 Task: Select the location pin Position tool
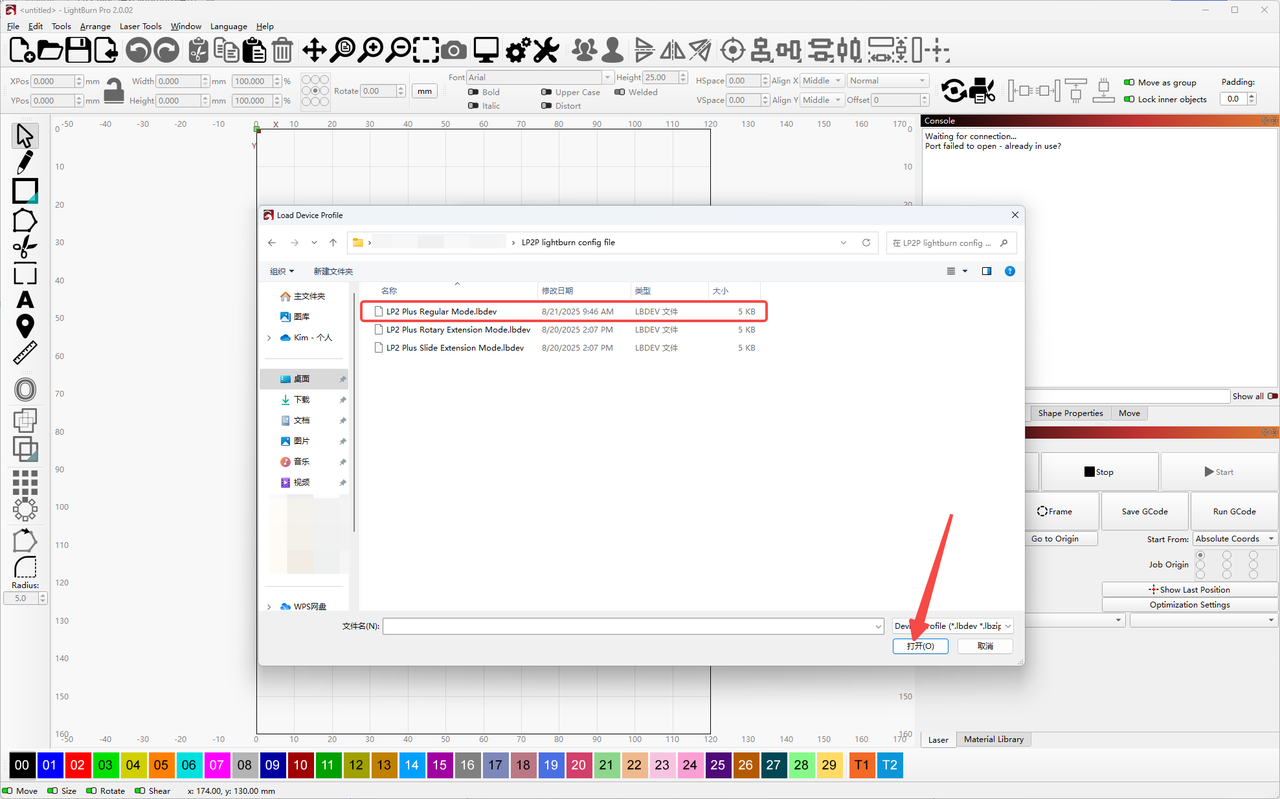25,326
